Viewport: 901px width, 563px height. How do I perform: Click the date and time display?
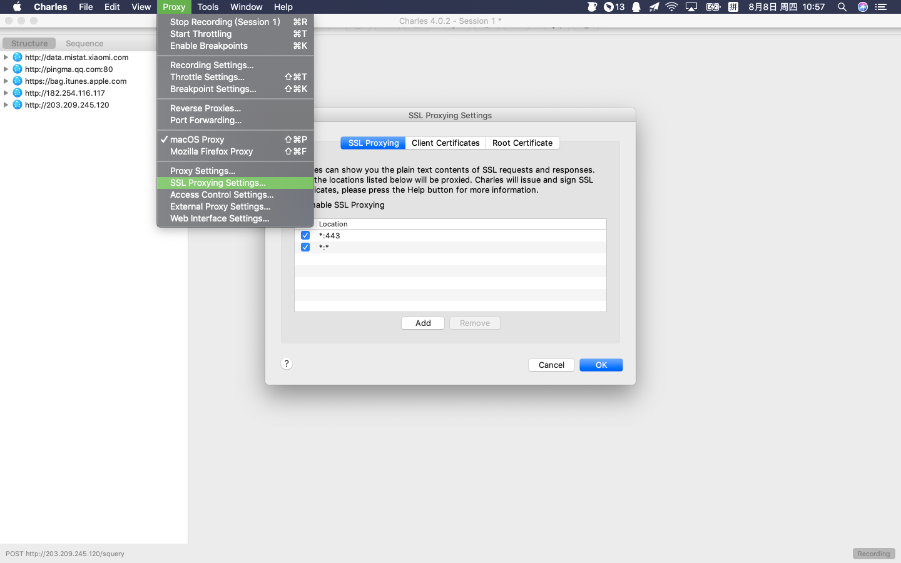coord(786,7)
